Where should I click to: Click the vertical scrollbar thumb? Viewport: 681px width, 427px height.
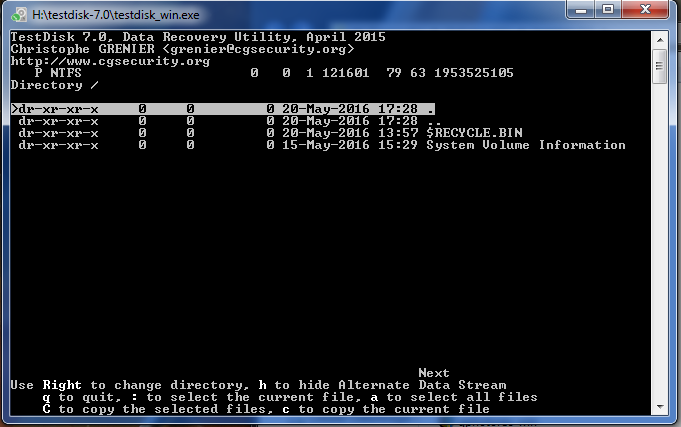coord(660,66)
